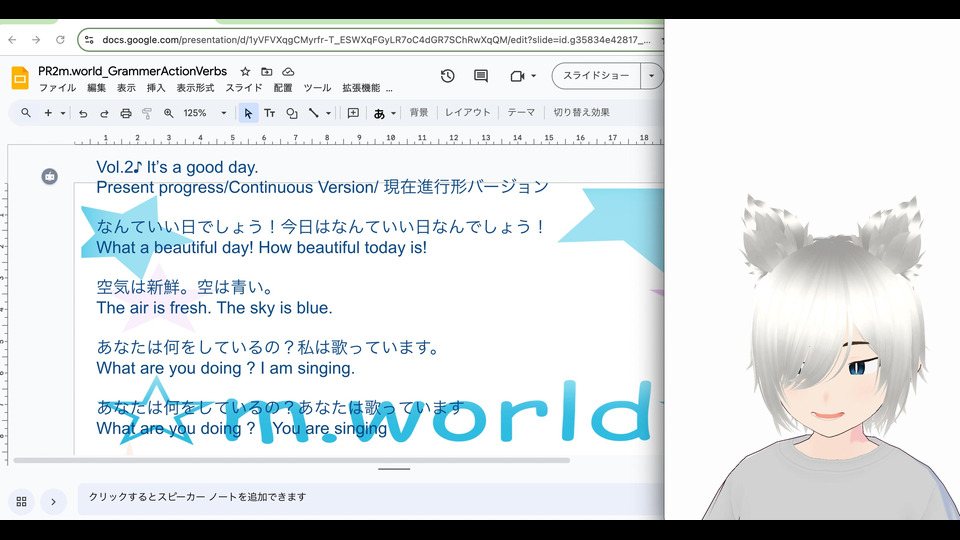The width and height of the screenshot is (960, 540).
Task: Click text "You are singing" line
Action: [x=330, y=428]
